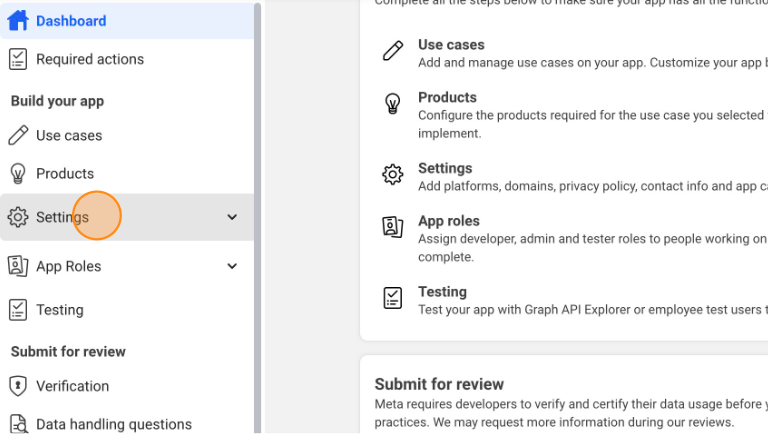The width and height of the screenshot is (768, 438).
Task: Click text 'Add platforms, domains, privacy policy'
Action: pyautogui.click(x=527, y=186)
